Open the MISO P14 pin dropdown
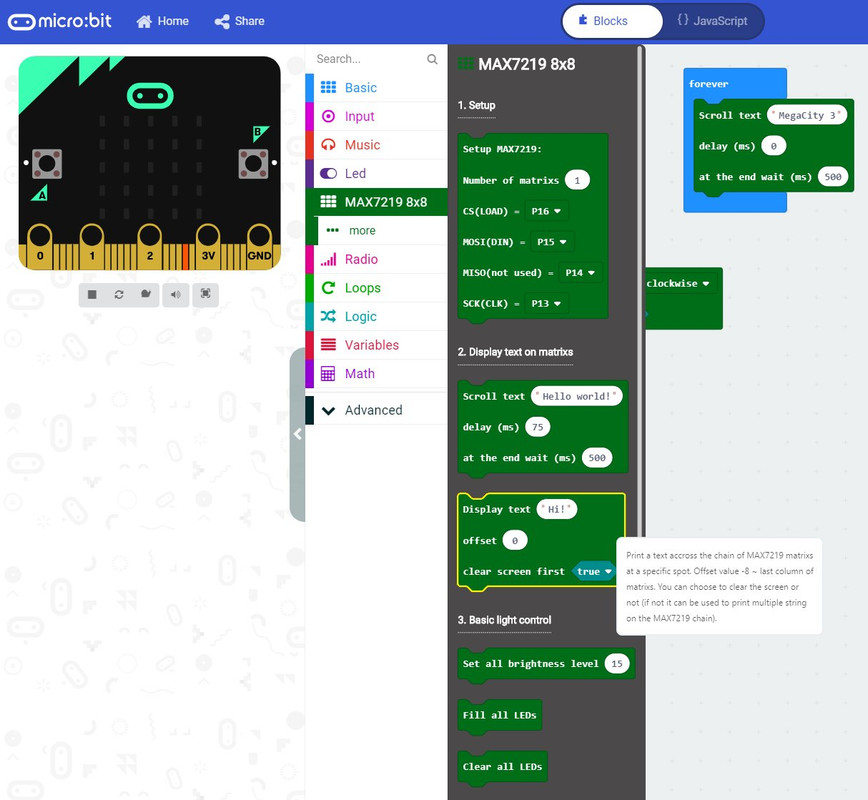The height and width of the screenshot is (800, 868). [x=580, y=273]
